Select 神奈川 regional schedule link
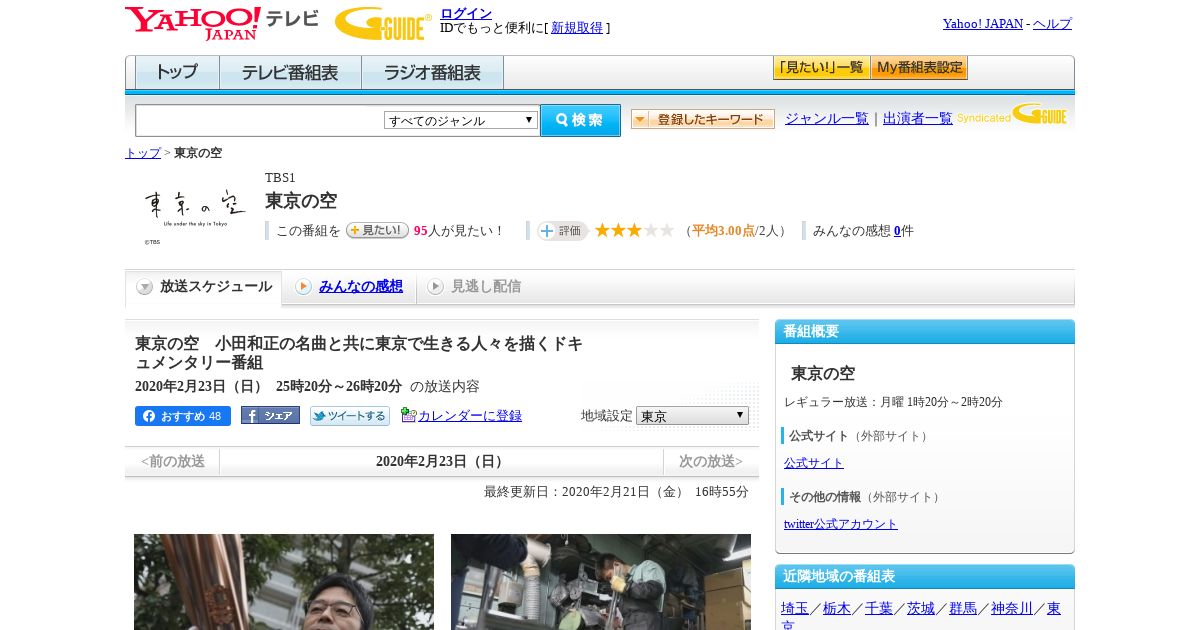1200x630 pixels. tap(1012, 608)
